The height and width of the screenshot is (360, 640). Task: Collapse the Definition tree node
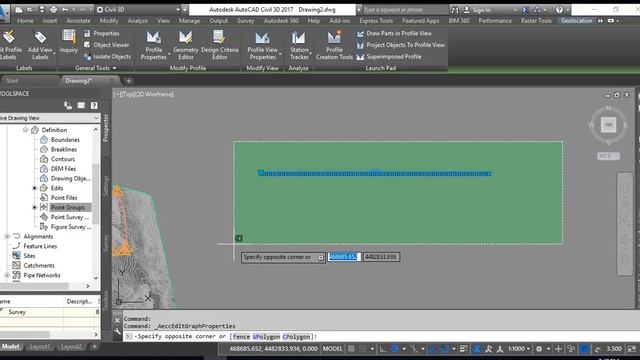(25, 130)
